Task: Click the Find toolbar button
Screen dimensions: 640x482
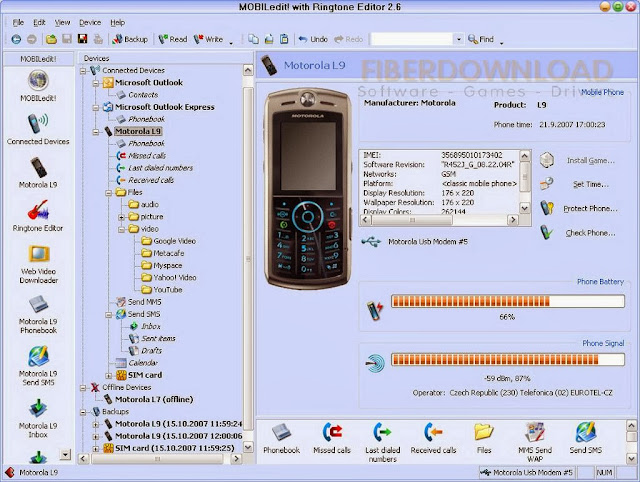Action: [481, 39]
